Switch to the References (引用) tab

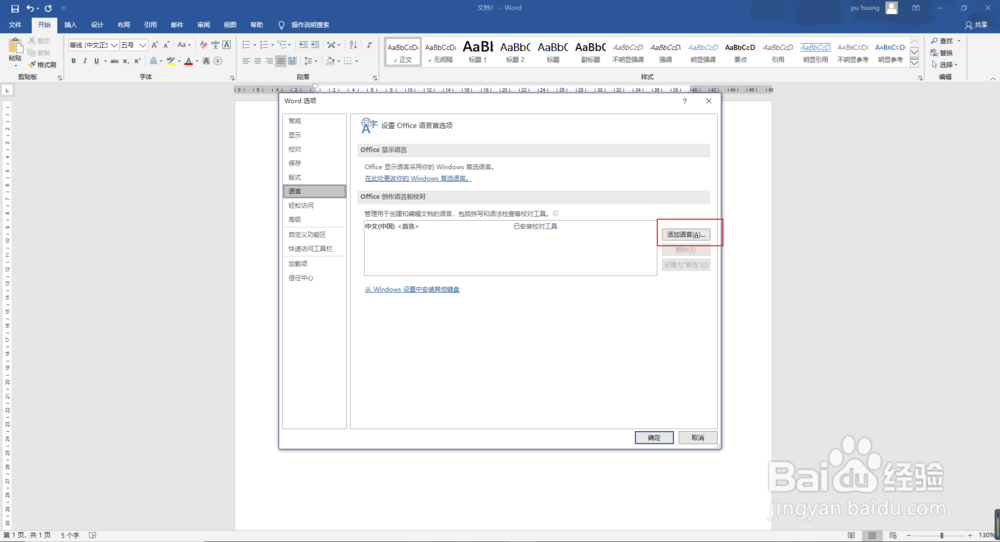tap(150, 25)
